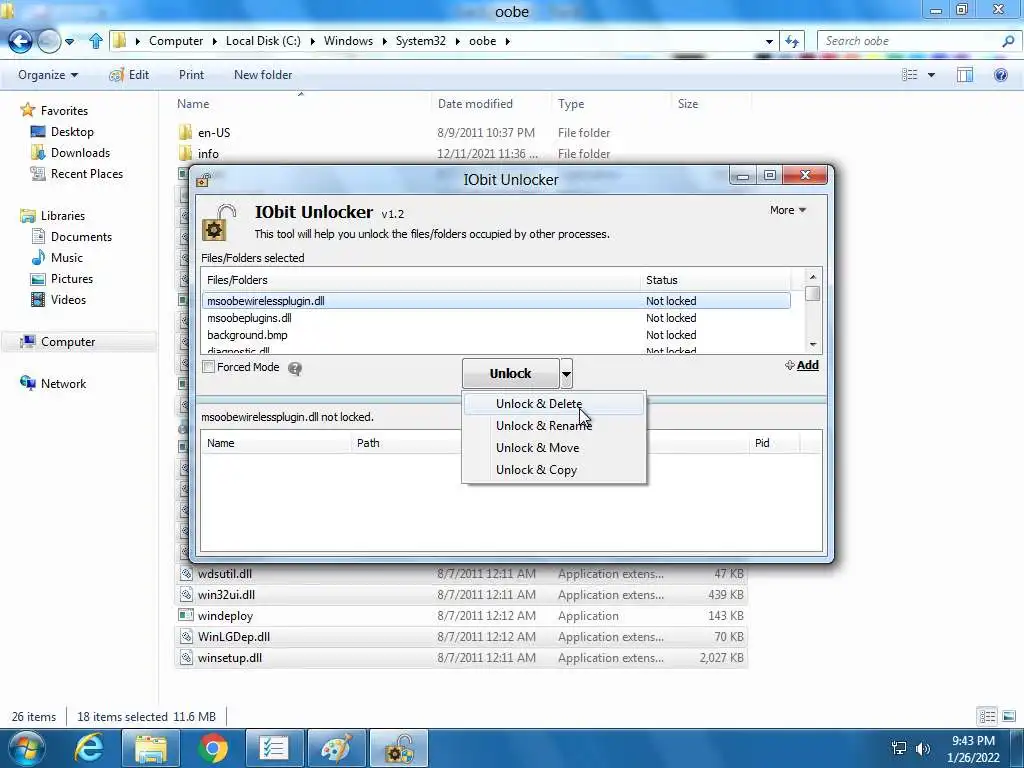The image size is (1024, 768).
Task: Select the en-US folder
Action: pyautogui.click(x=214, y=133)
